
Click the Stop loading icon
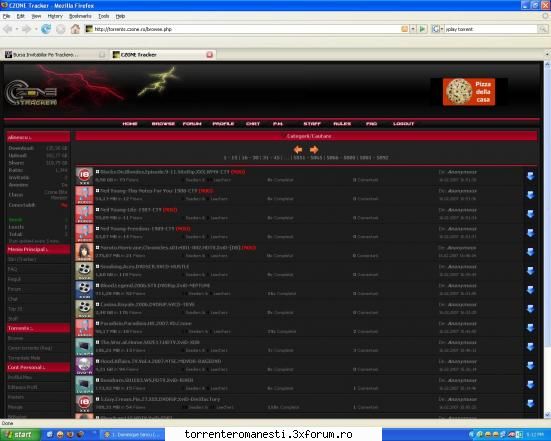(60, 29)
